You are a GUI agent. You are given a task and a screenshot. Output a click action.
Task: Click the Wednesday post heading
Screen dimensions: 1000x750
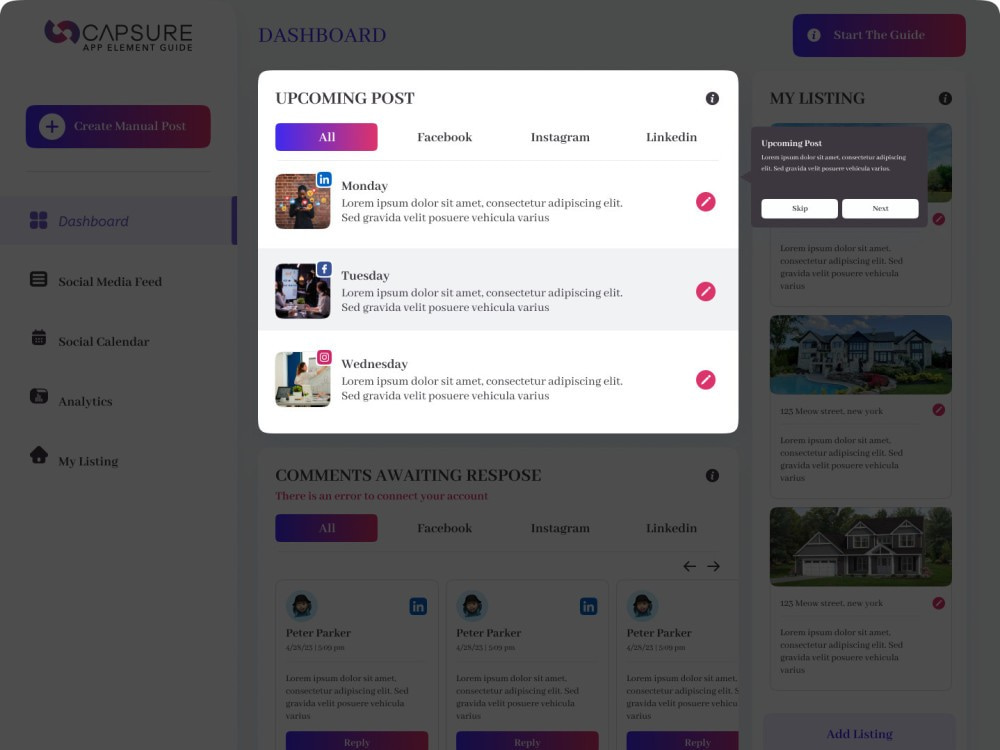(374, 364)
